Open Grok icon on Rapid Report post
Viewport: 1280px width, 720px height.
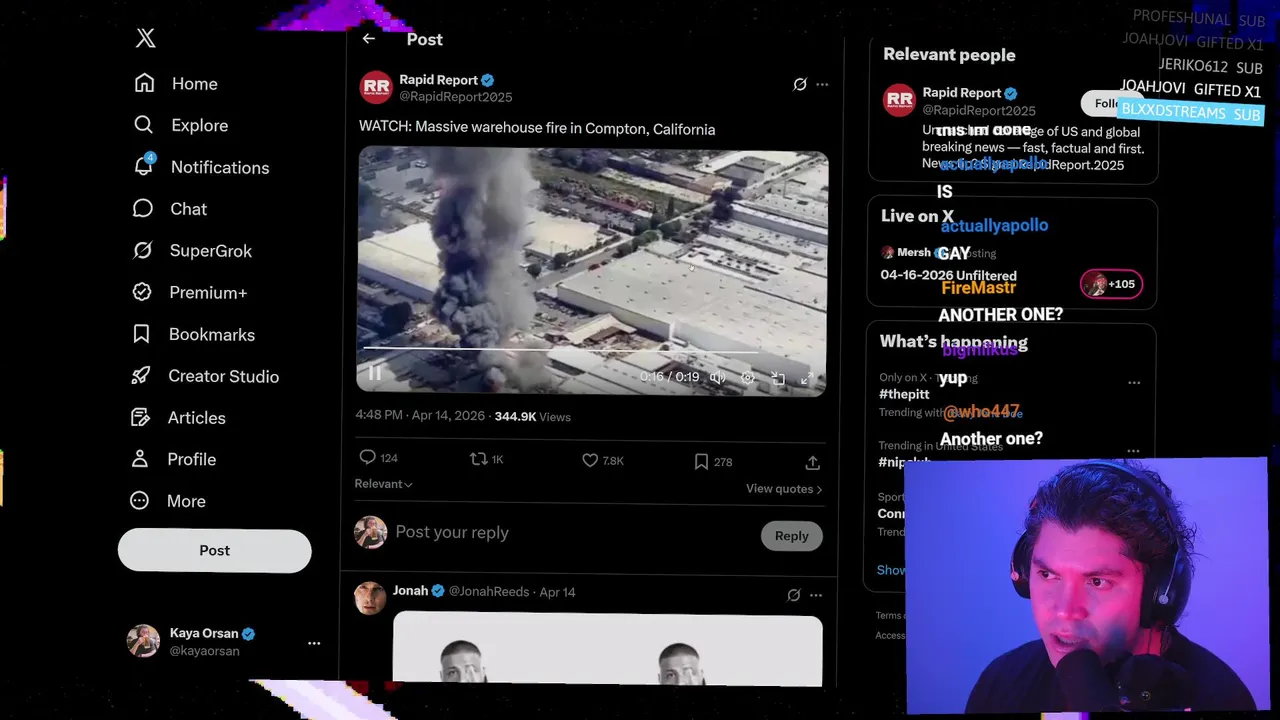pos(800,85)
